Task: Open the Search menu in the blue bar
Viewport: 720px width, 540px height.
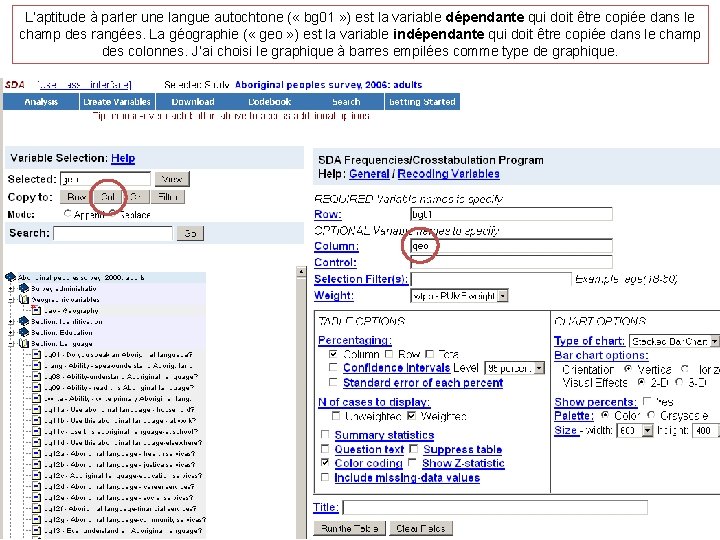Action: [346, 102]
